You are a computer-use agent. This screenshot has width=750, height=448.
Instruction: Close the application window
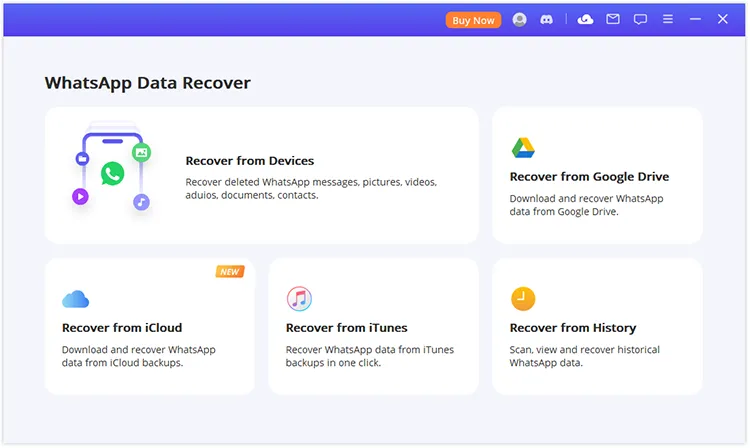pyautogui.click(x=722, y=19)
